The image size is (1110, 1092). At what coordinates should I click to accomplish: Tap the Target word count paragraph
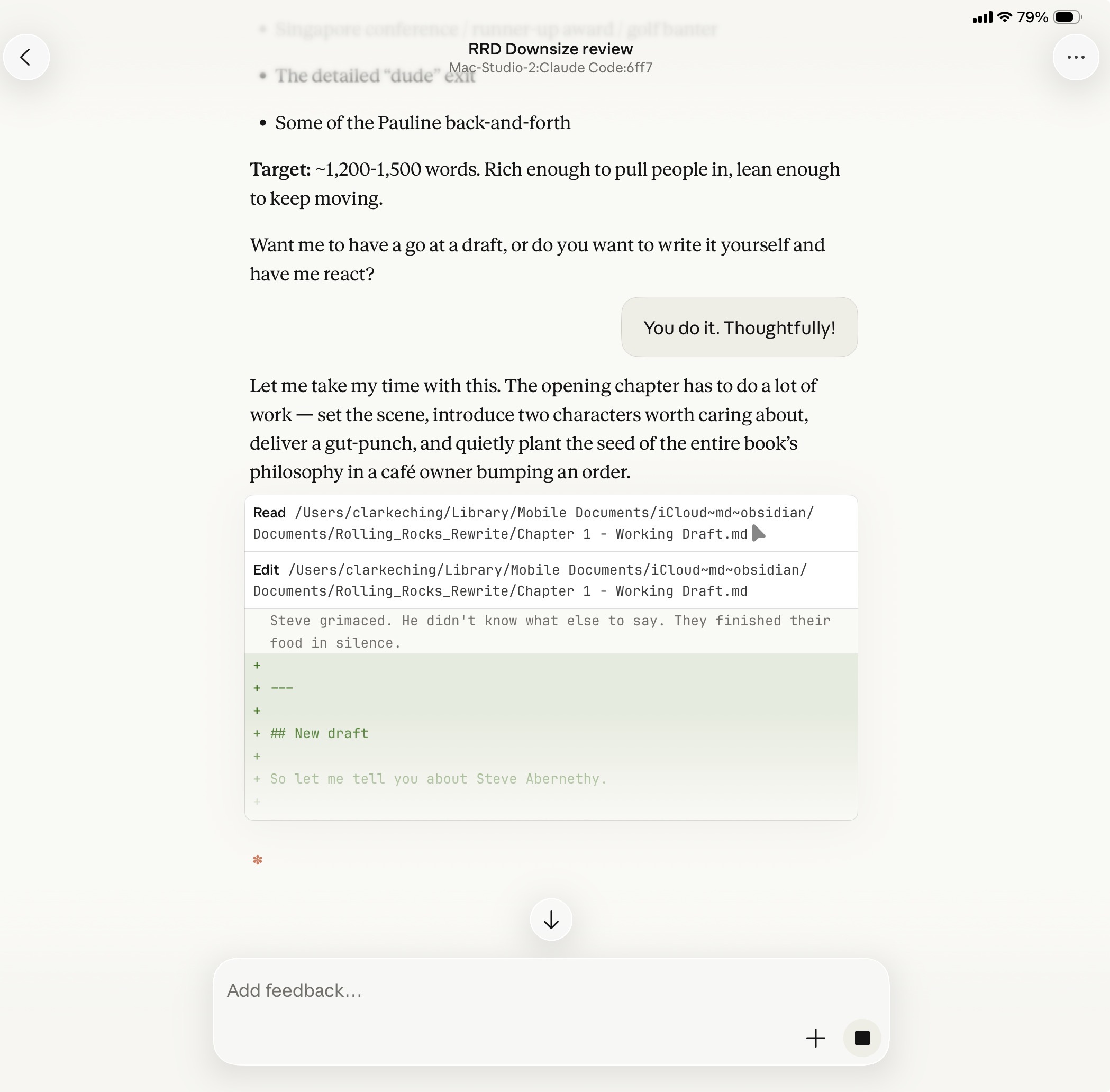544,184
